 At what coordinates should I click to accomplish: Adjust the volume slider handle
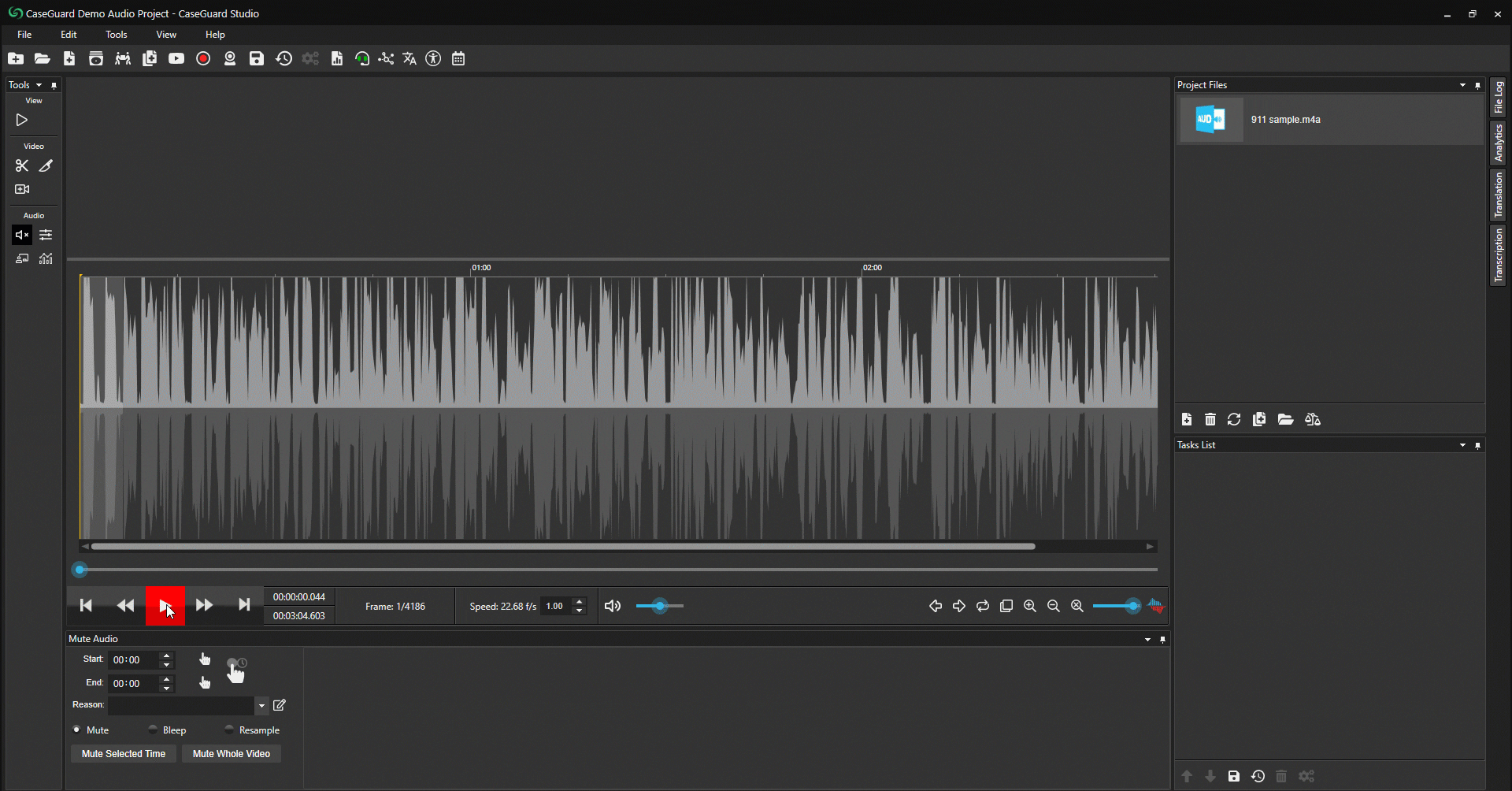(660, 606)
